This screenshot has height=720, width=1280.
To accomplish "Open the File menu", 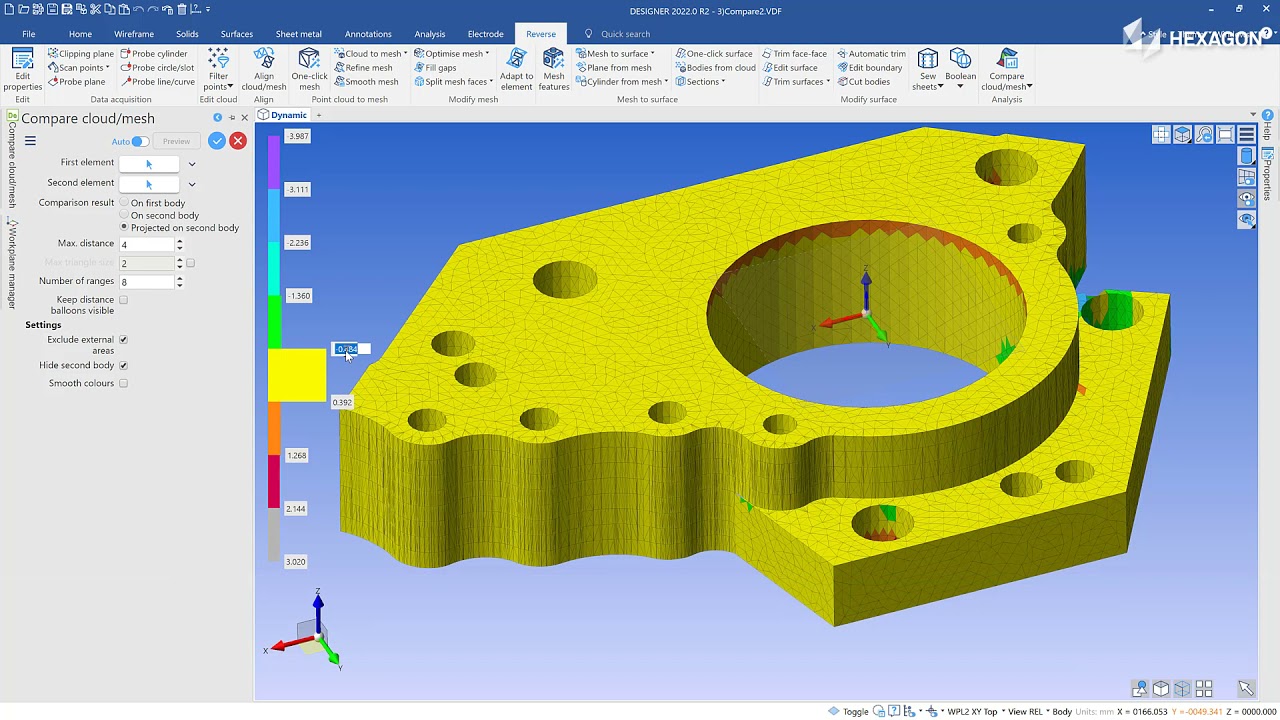I will [x=29, y=34].
